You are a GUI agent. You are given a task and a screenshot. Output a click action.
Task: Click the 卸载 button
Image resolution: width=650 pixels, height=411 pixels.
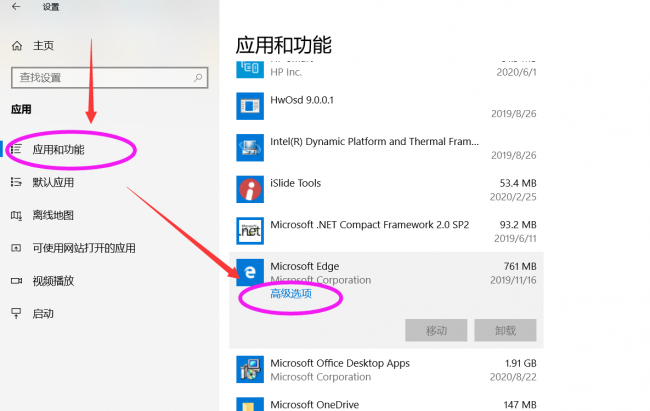point(505,330)
